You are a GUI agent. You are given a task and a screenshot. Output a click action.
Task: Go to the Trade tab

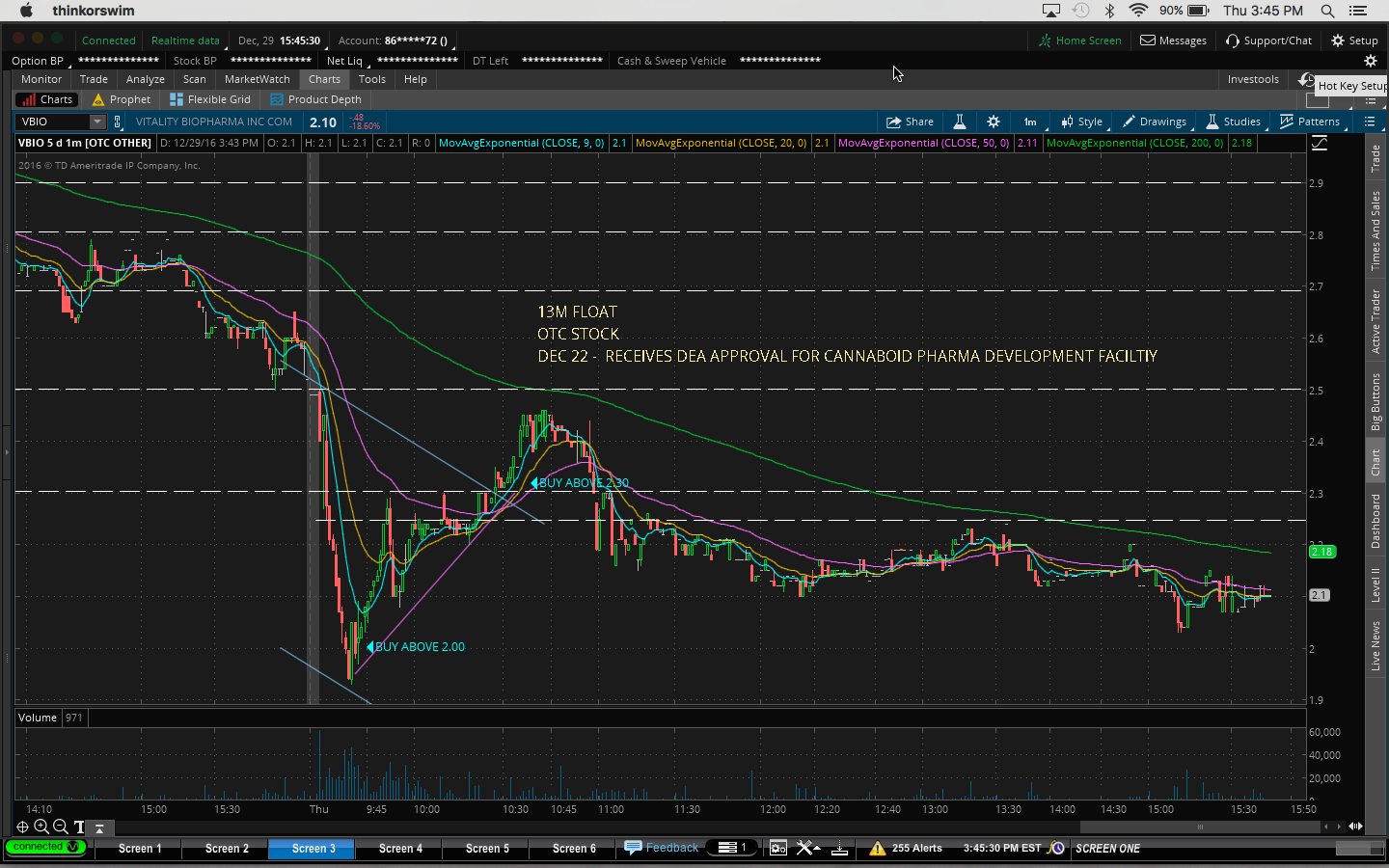click(94, 79)
